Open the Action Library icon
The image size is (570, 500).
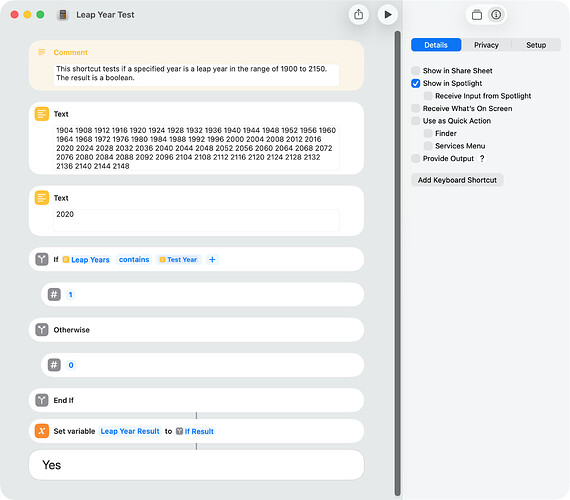coord(477,15)
